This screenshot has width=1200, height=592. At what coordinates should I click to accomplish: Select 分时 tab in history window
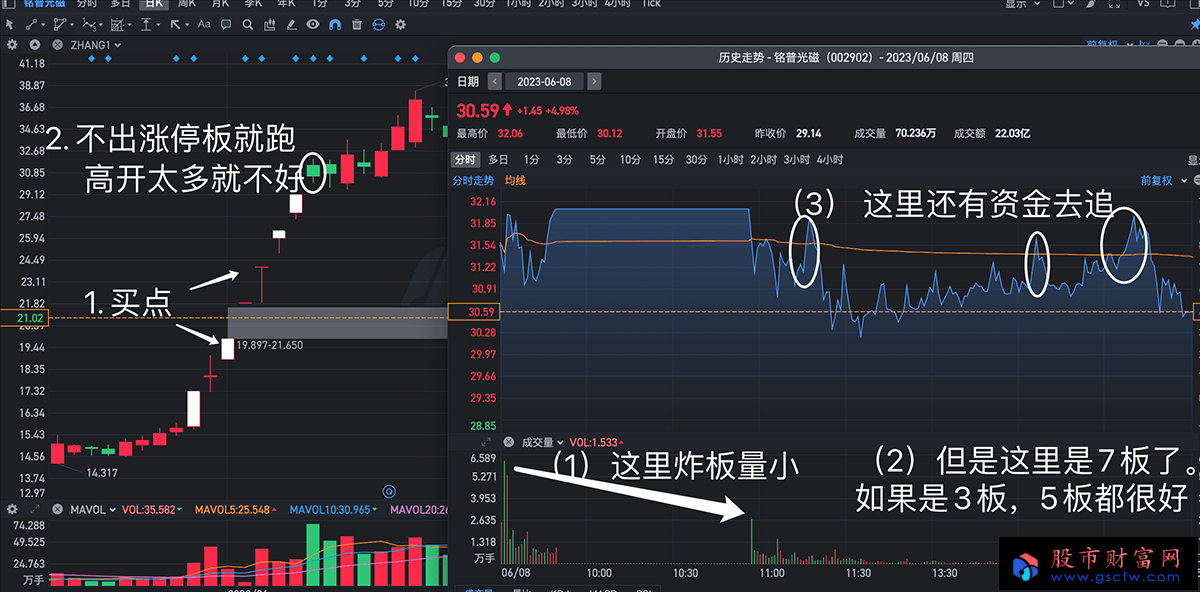click(x=465, y=160)
